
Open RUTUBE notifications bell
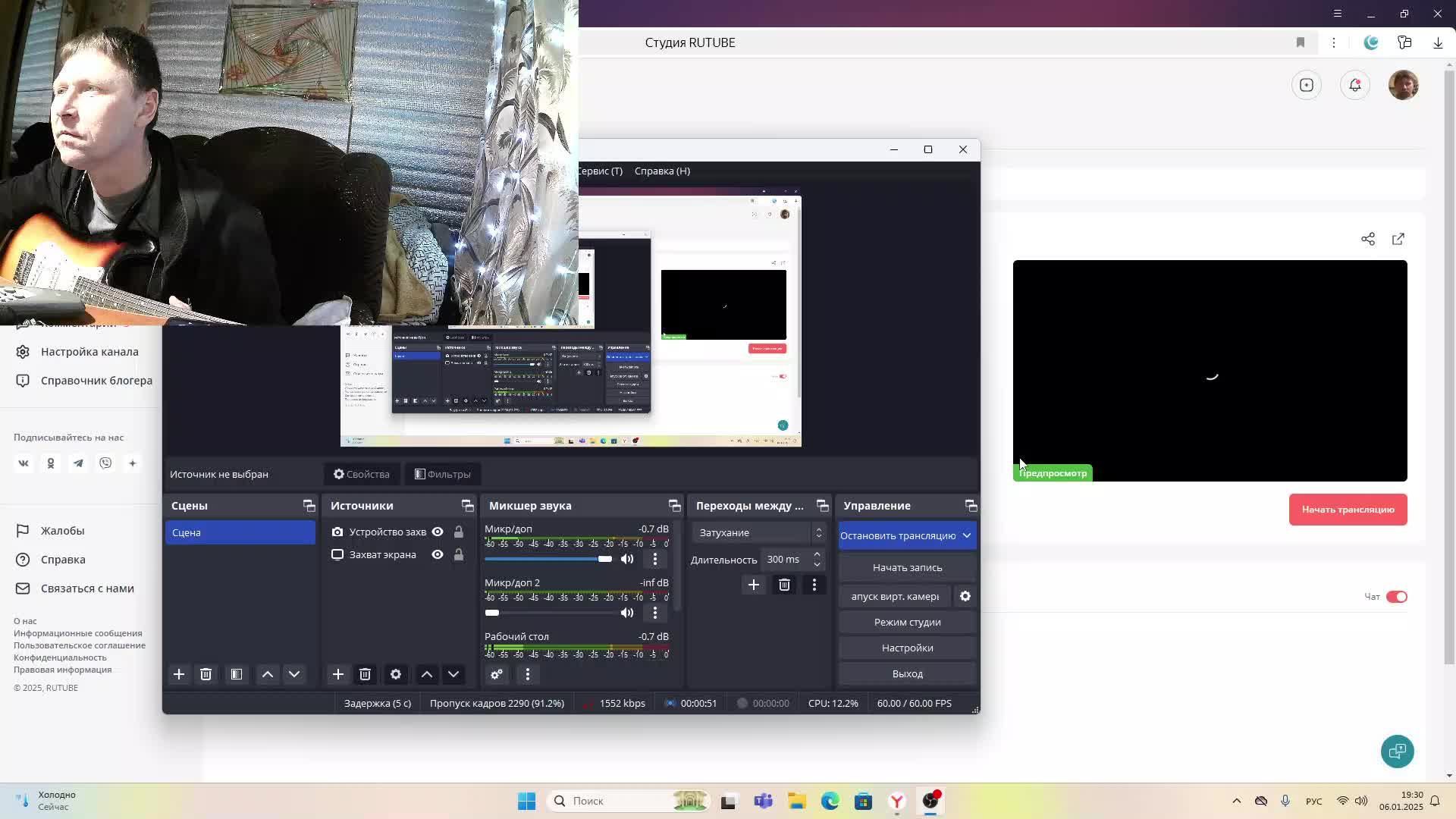click(x=1355, y=85)
